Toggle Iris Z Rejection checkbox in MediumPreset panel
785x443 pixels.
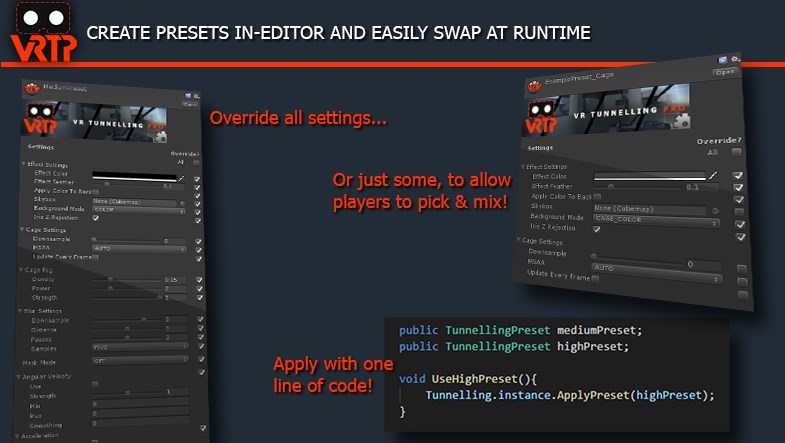(x=96, y=218)
